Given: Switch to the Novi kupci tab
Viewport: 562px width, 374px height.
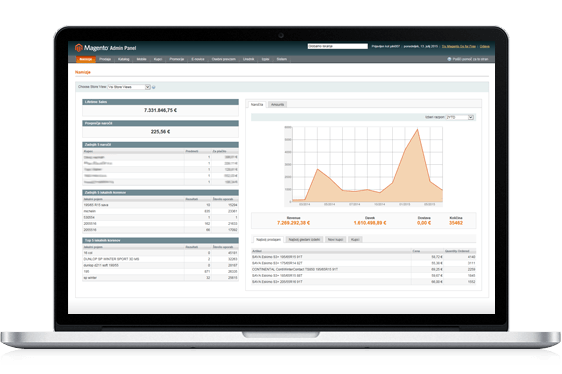Looking at the screenshot, I should [x=335, y=240].
